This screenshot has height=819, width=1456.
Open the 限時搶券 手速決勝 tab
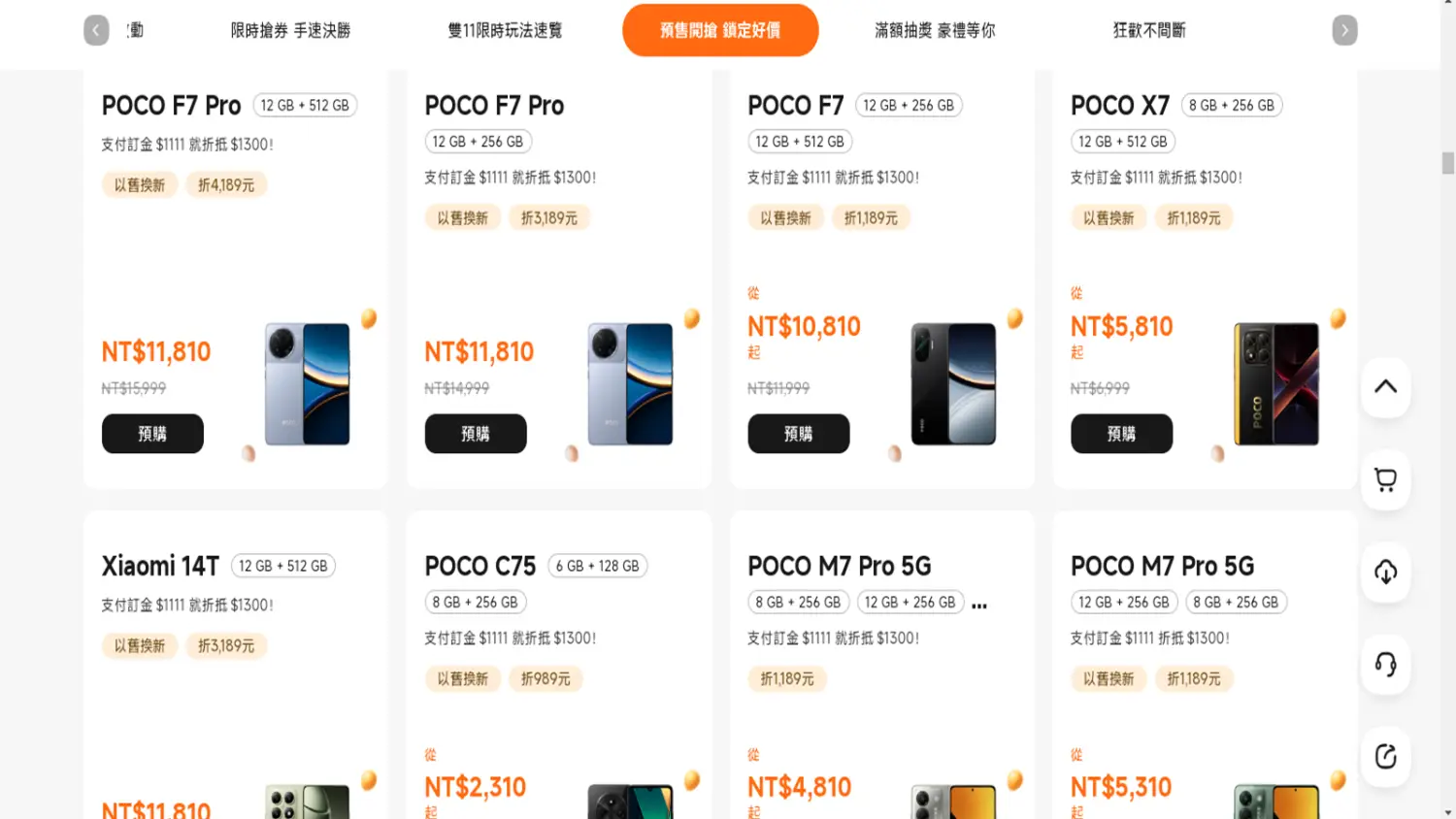pos(290,30)
